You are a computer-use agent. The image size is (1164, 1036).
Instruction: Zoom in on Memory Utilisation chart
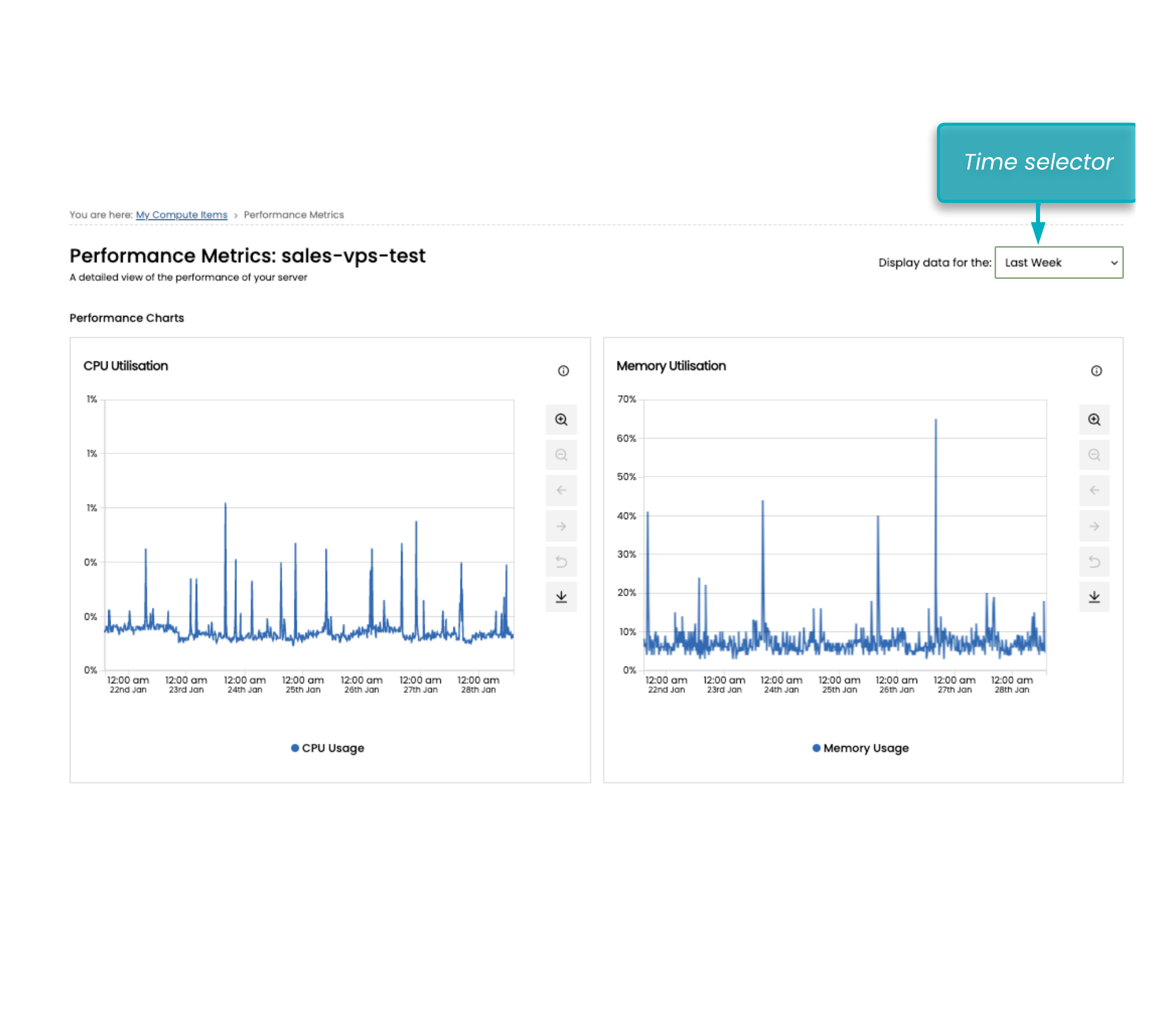pyautogui.click(x=1094, y=420)
